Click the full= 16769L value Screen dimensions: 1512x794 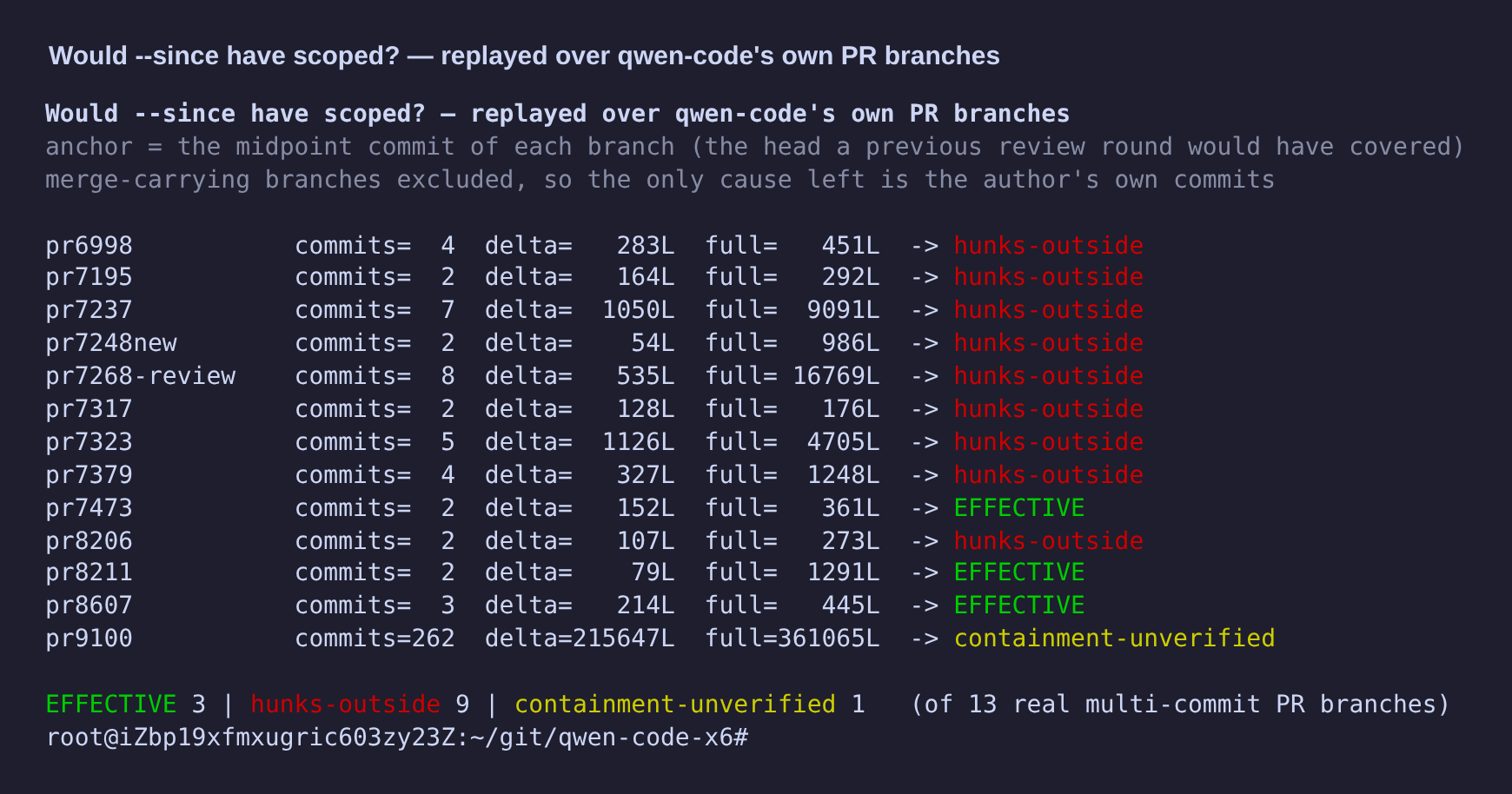tap(792, 376)
